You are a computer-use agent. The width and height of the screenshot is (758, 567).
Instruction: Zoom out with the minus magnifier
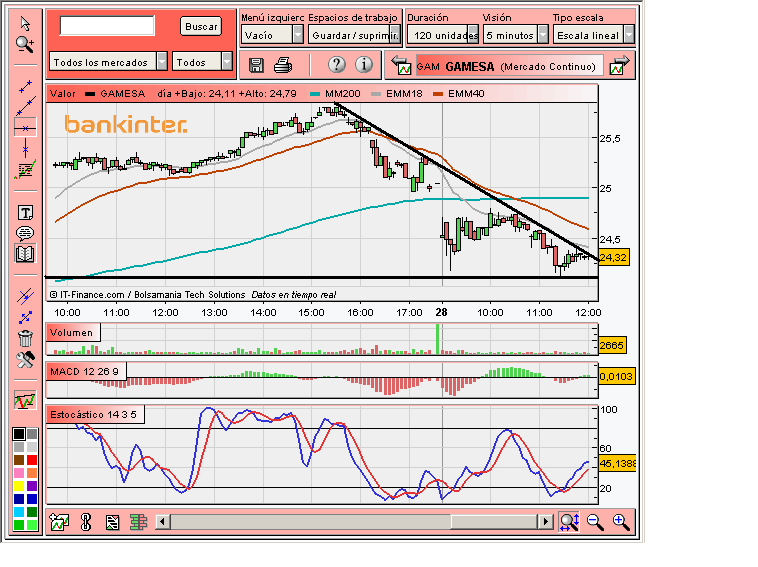click(x=595, y=522)
